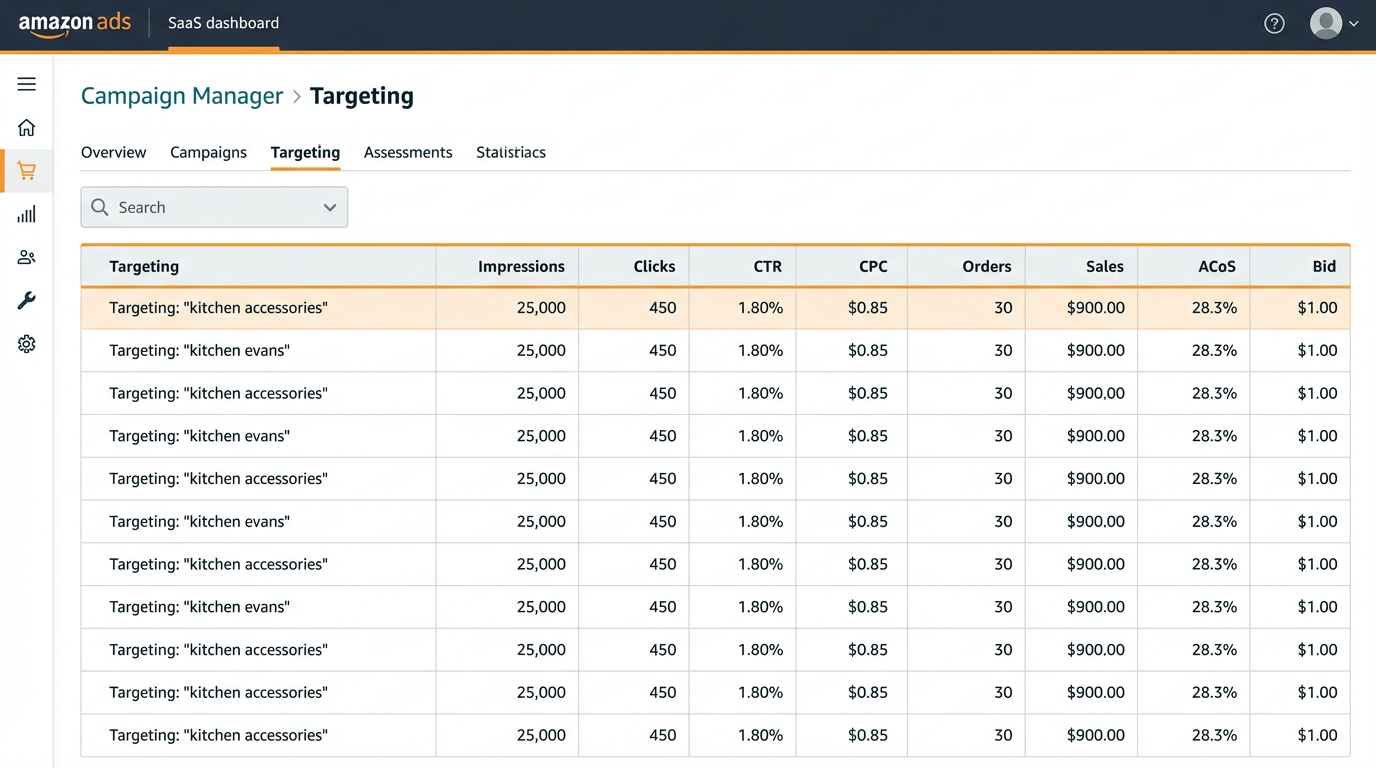Select the Campaigns tab
Image resolution: width=1376 pixels, height=768 pixels.
pyautogui.click(x=208, y=152)
